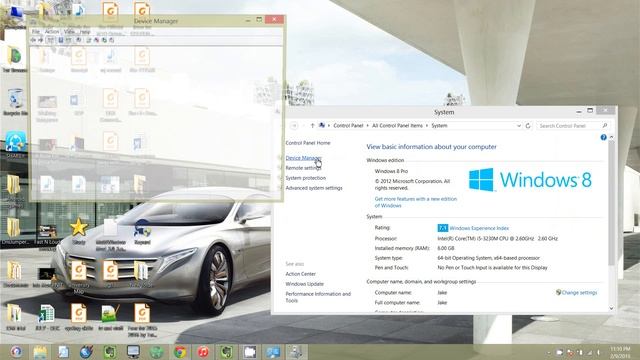
Task: Click the monitor icon in taskbar
Action: 133,352
